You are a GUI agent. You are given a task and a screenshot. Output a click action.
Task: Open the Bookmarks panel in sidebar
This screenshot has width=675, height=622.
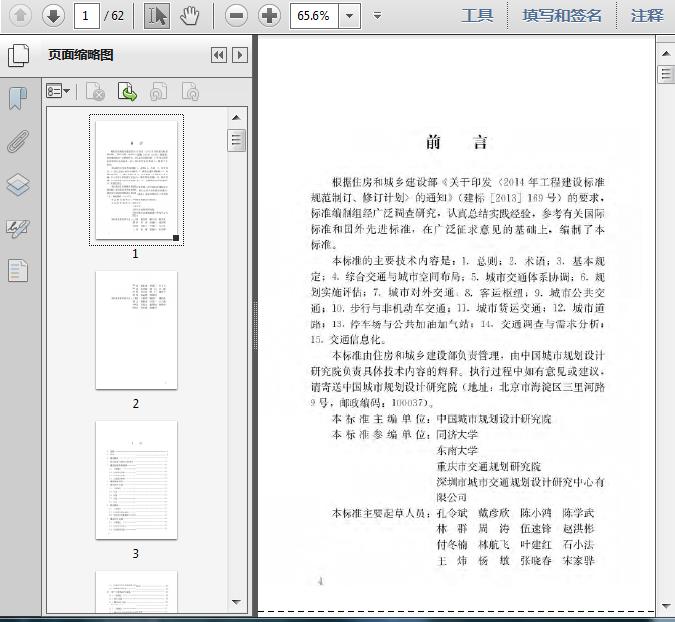[18, 98]
